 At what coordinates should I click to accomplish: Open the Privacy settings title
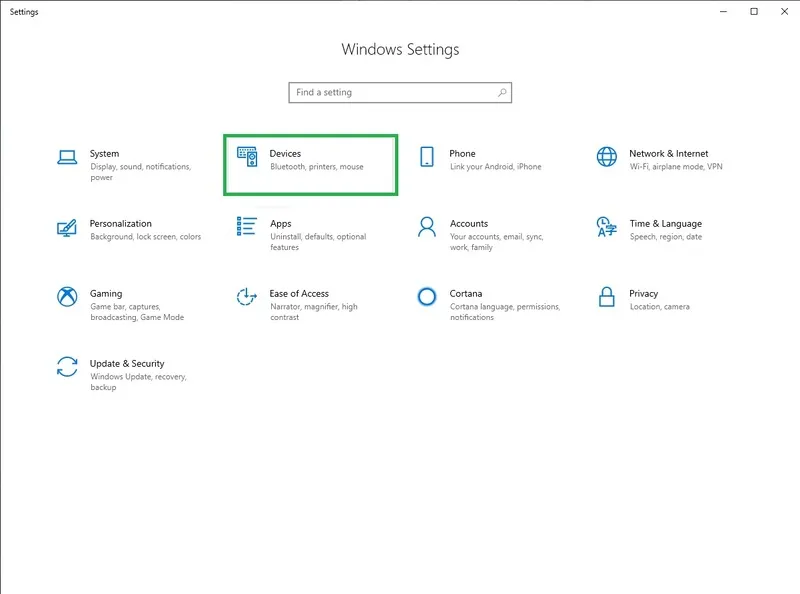coord(643,293)
